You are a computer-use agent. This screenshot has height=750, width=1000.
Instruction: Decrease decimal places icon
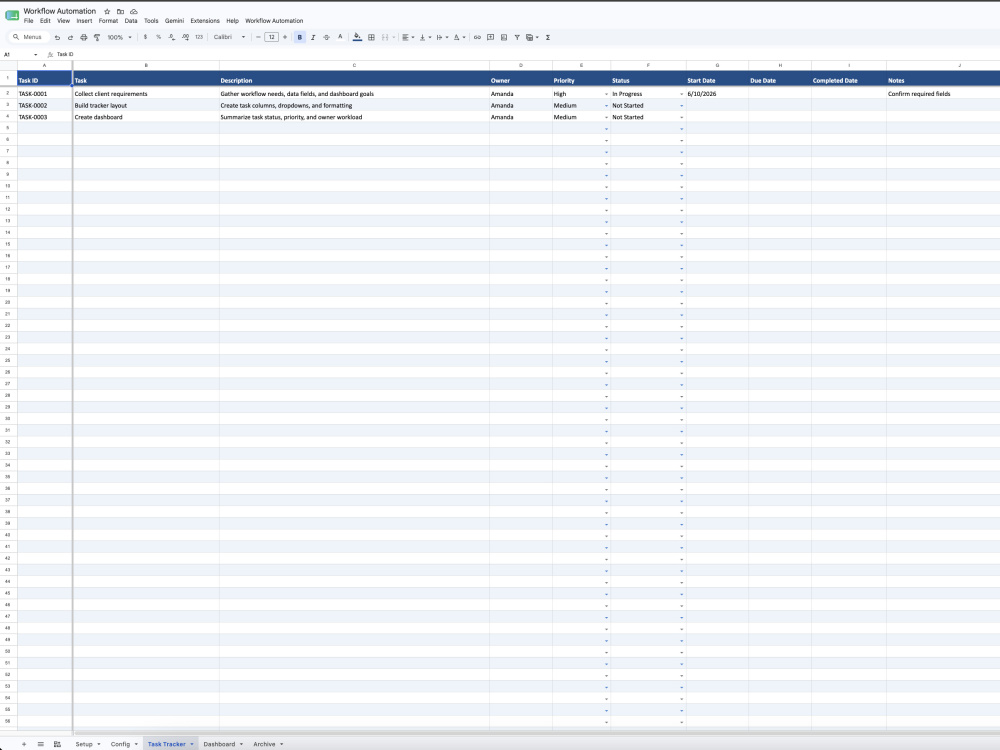pyautogui.click(x=172, y=37)
